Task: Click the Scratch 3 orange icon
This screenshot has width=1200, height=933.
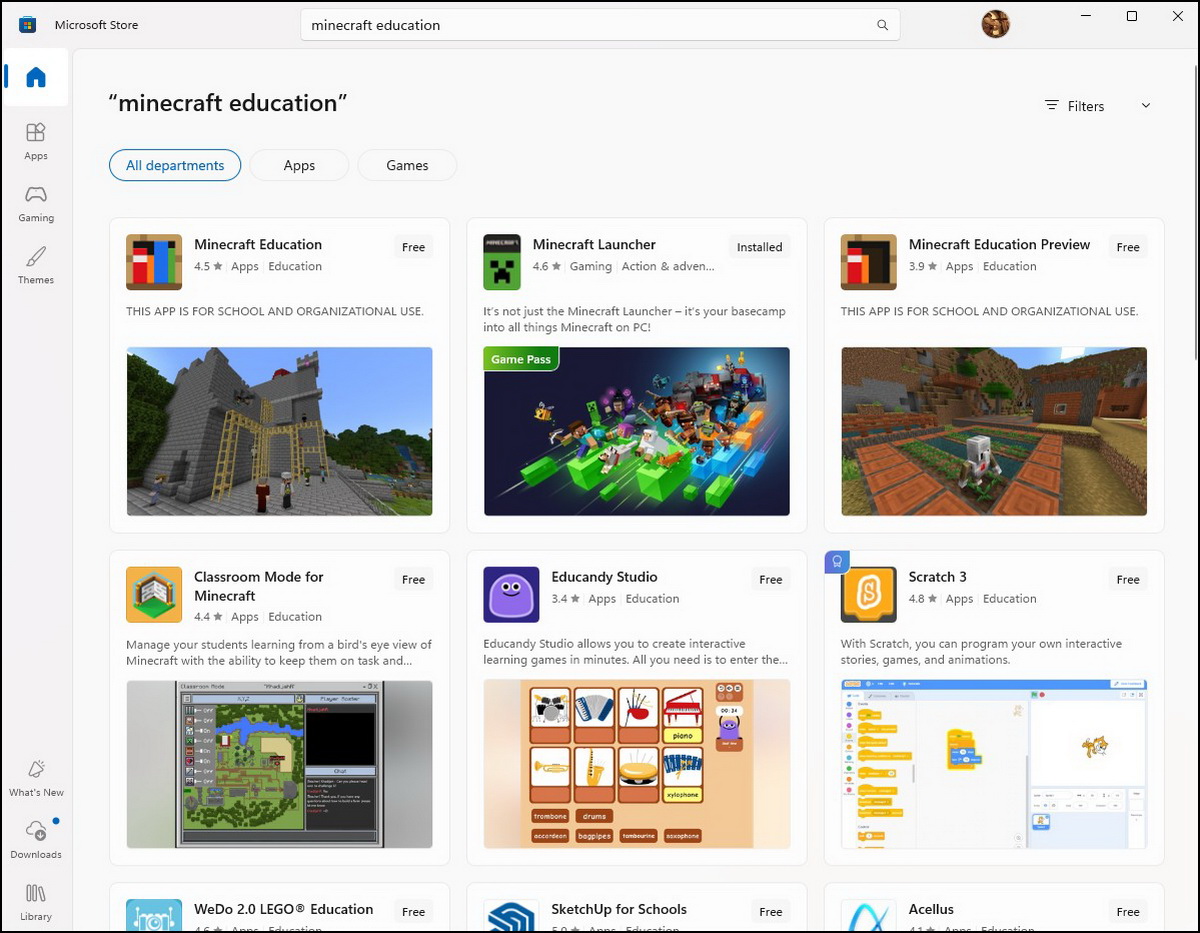Action: point(869,595)
